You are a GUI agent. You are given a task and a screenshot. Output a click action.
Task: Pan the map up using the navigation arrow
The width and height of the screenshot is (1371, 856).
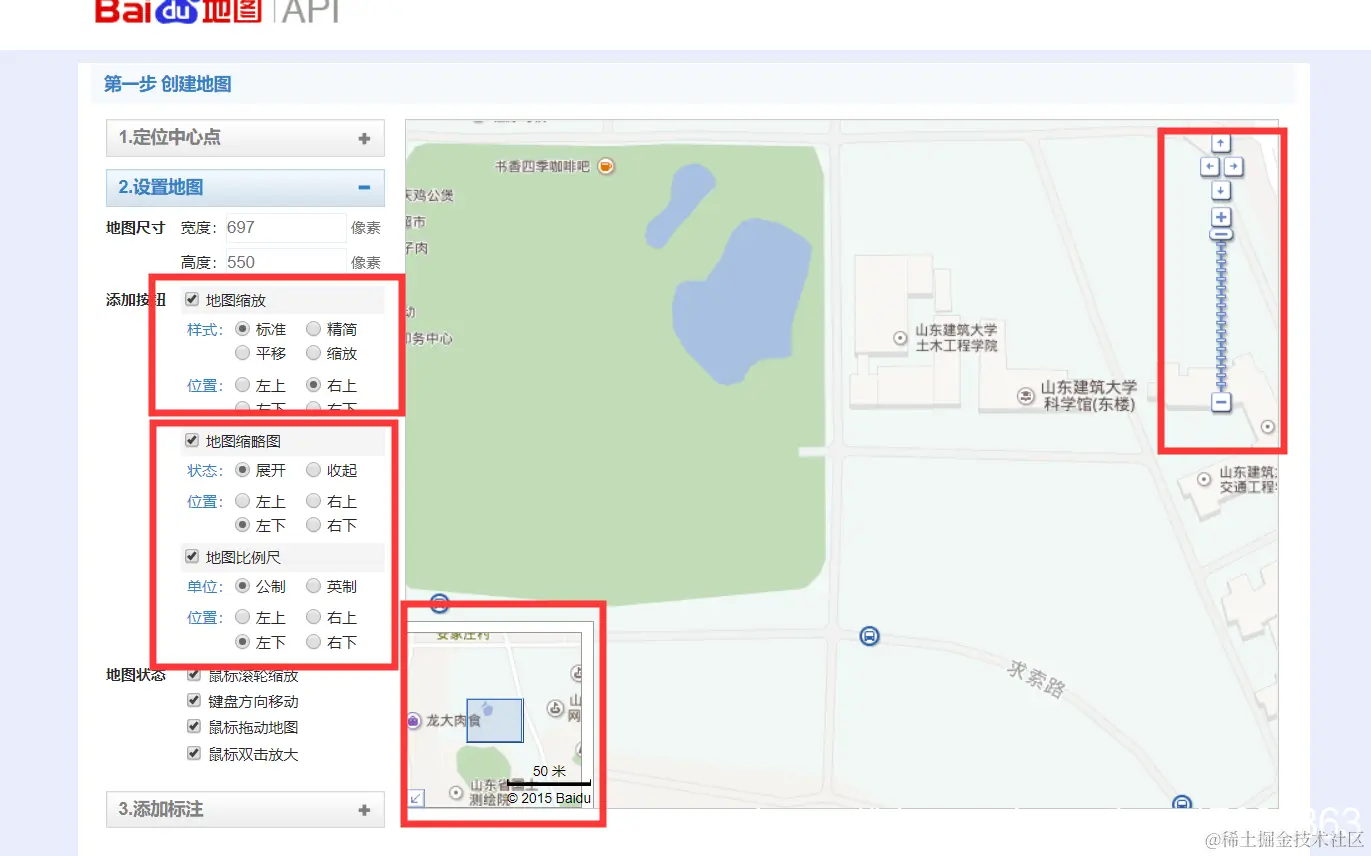(1221, 142)
